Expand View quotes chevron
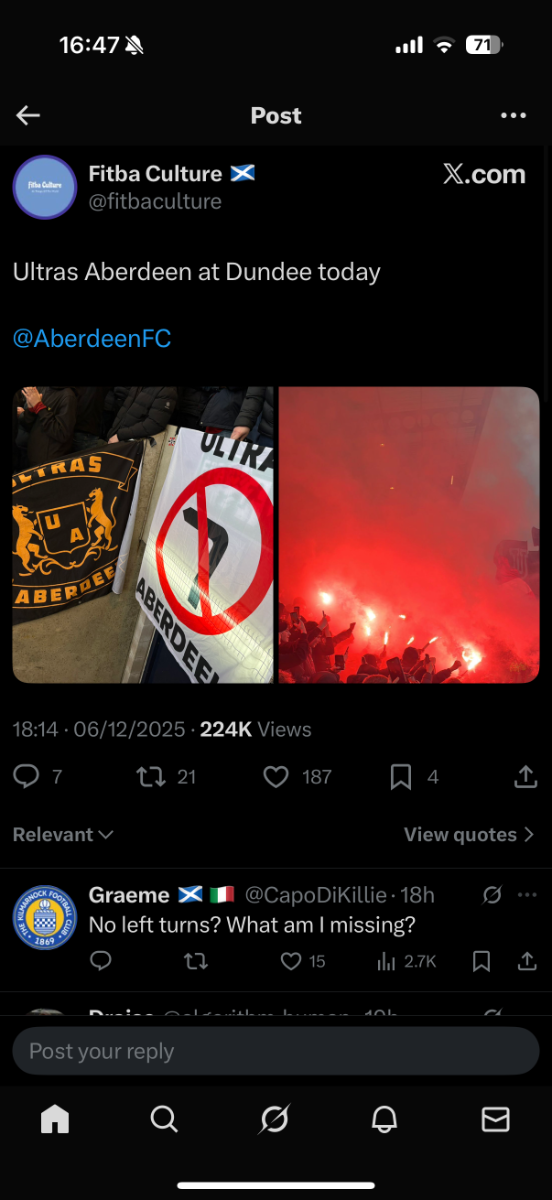 530,834
